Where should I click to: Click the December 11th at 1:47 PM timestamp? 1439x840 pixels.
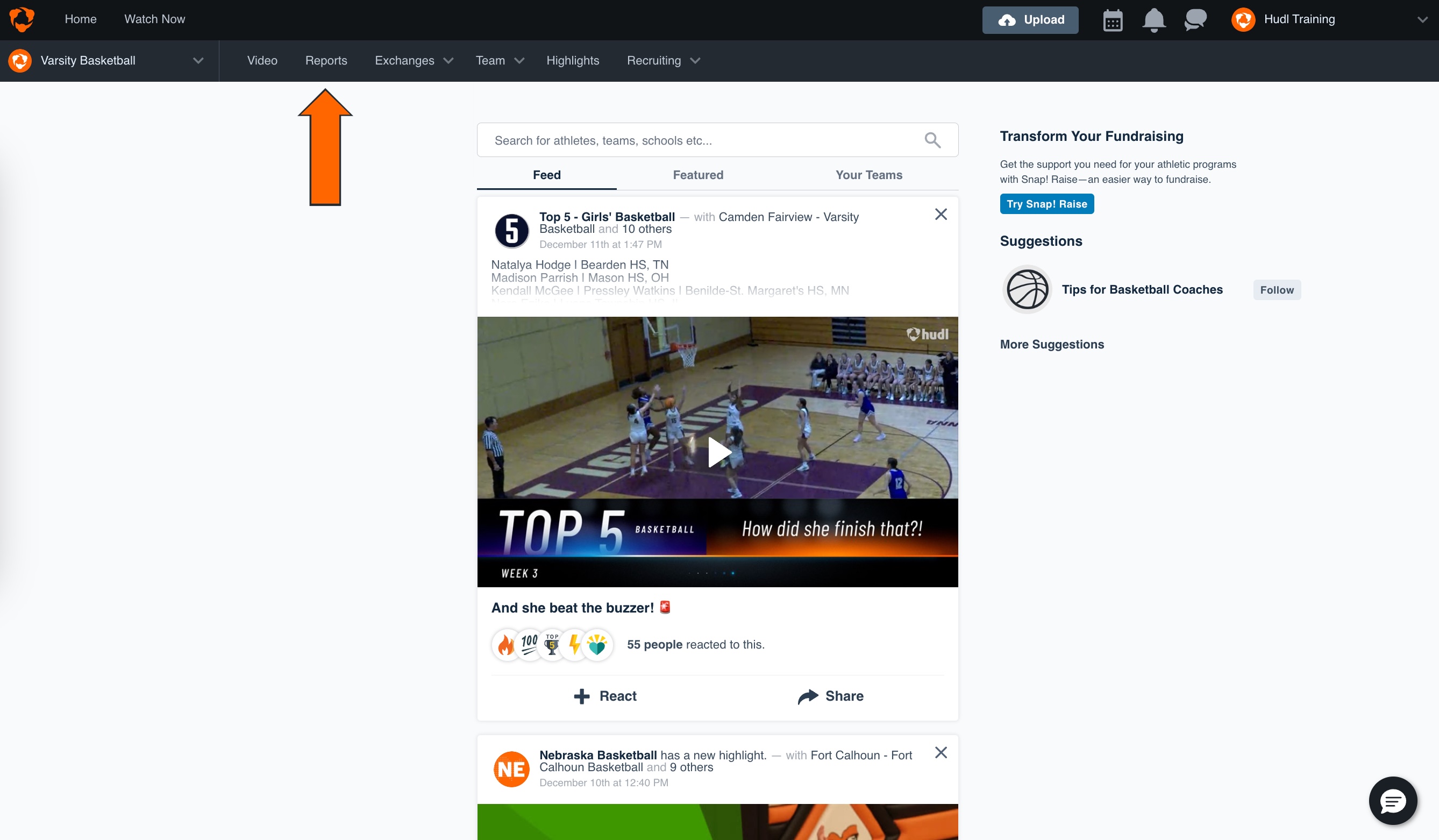601,244
